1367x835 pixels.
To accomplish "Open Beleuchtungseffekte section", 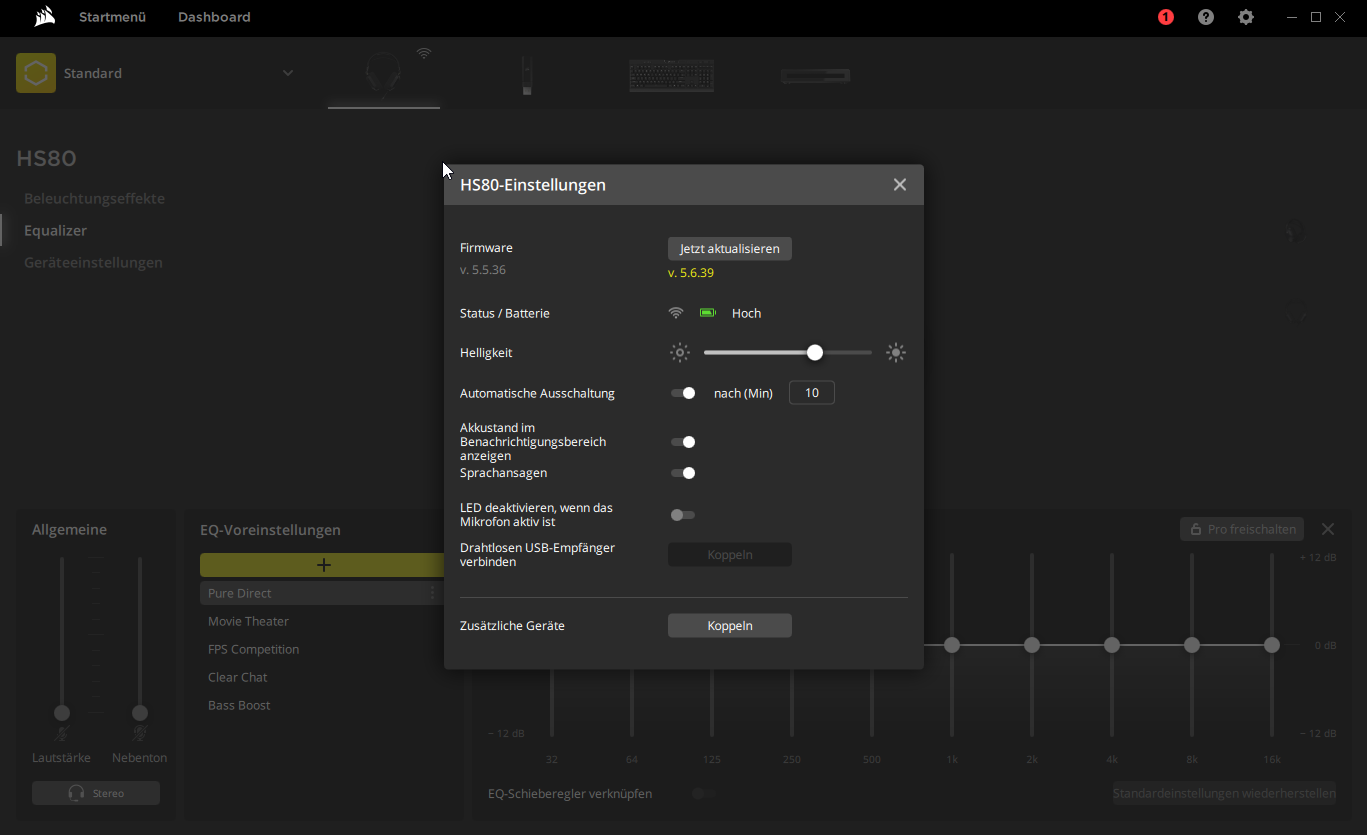I will point(94,198).
